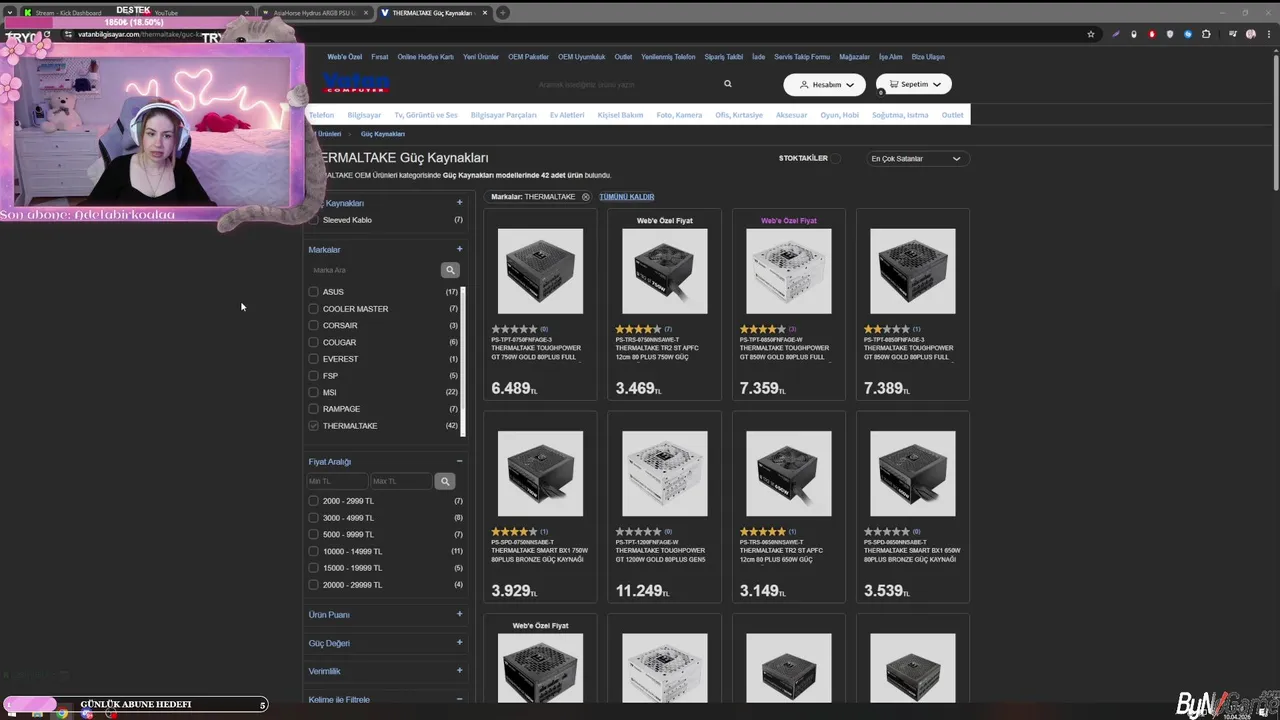Open the white Toughpower GT 850W image
Screen dimensions: 1280x720
(788, 271)
